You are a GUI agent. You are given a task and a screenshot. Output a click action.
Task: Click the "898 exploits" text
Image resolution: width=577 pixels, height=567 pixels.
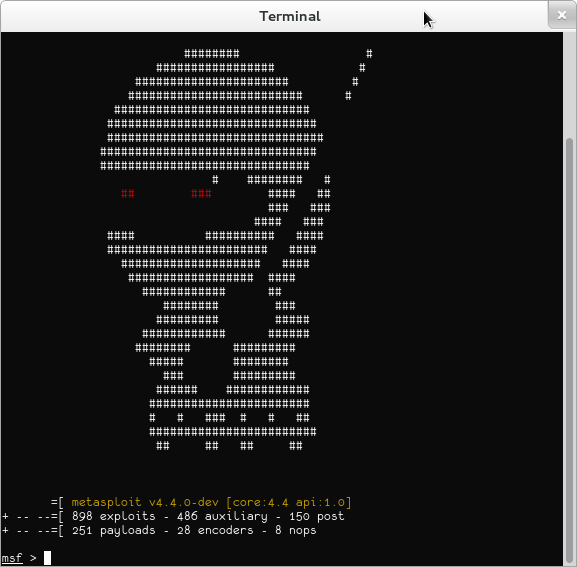(x=114, y=516)
